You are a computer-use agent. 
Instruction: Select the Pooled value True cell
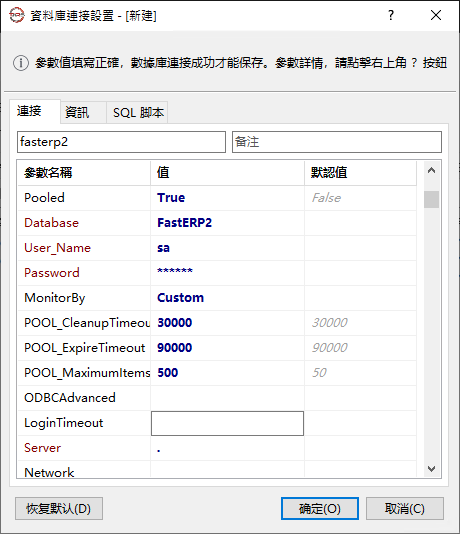227,198
